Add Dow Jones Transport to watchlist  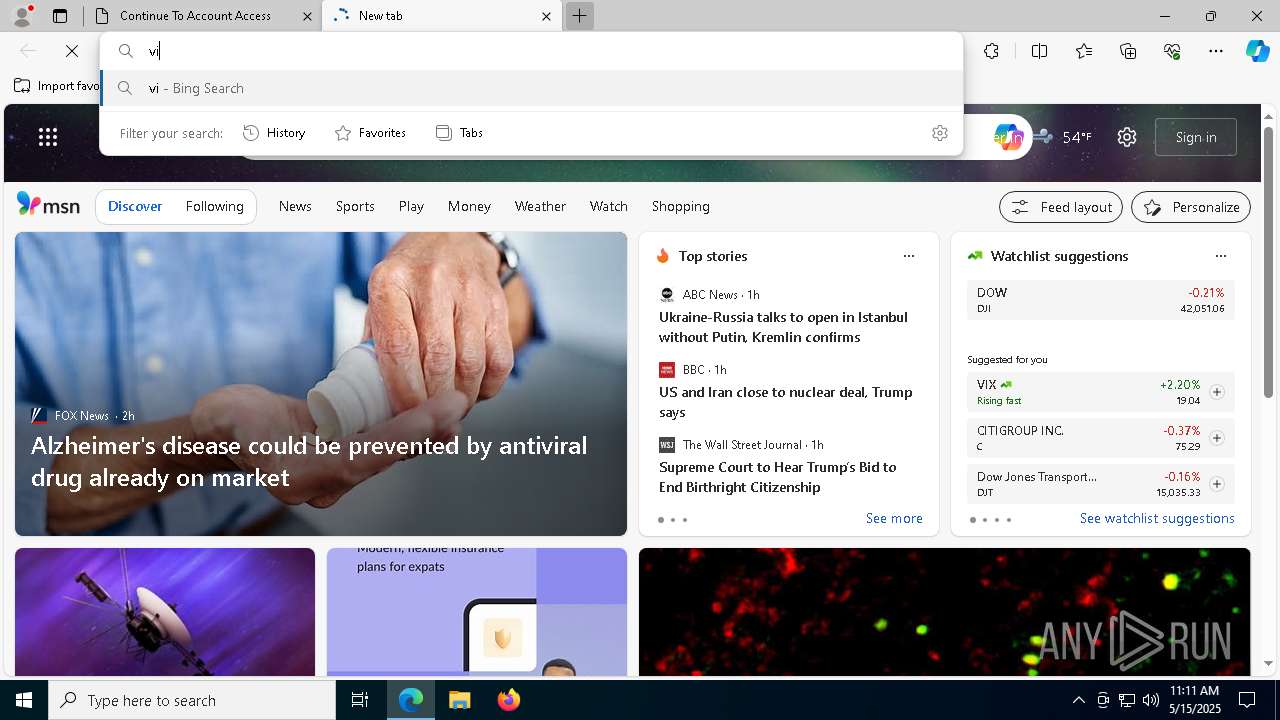pyautogui.click(x=1216, y=484)
